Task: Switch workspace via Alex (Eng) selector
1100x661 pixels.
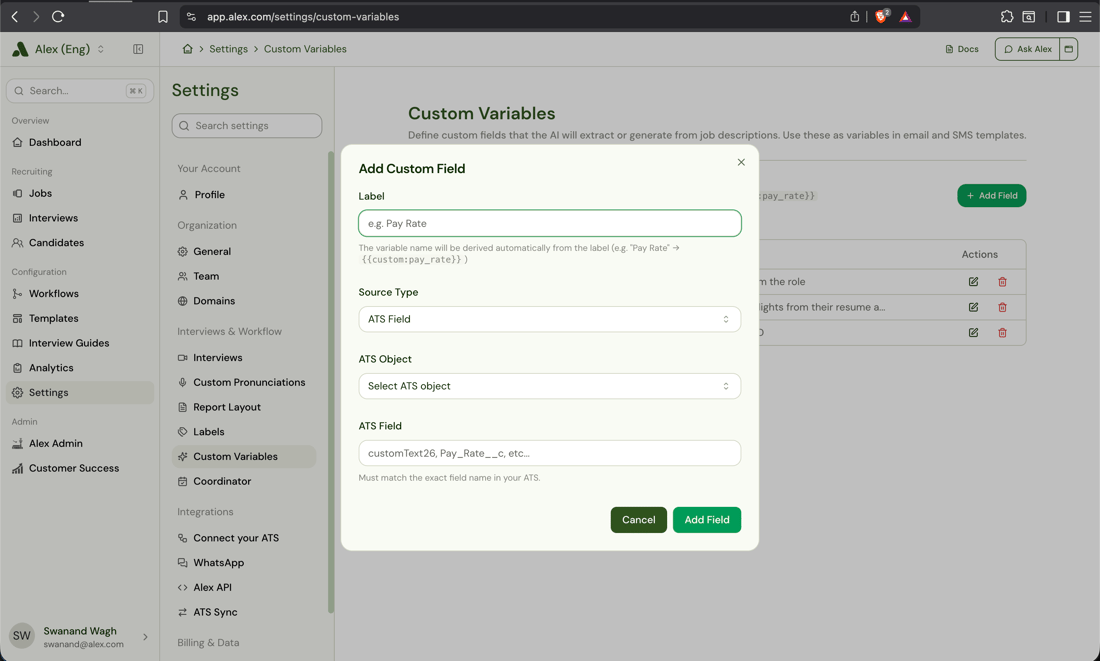Action: pyautogui.click(x=60, y=49)
